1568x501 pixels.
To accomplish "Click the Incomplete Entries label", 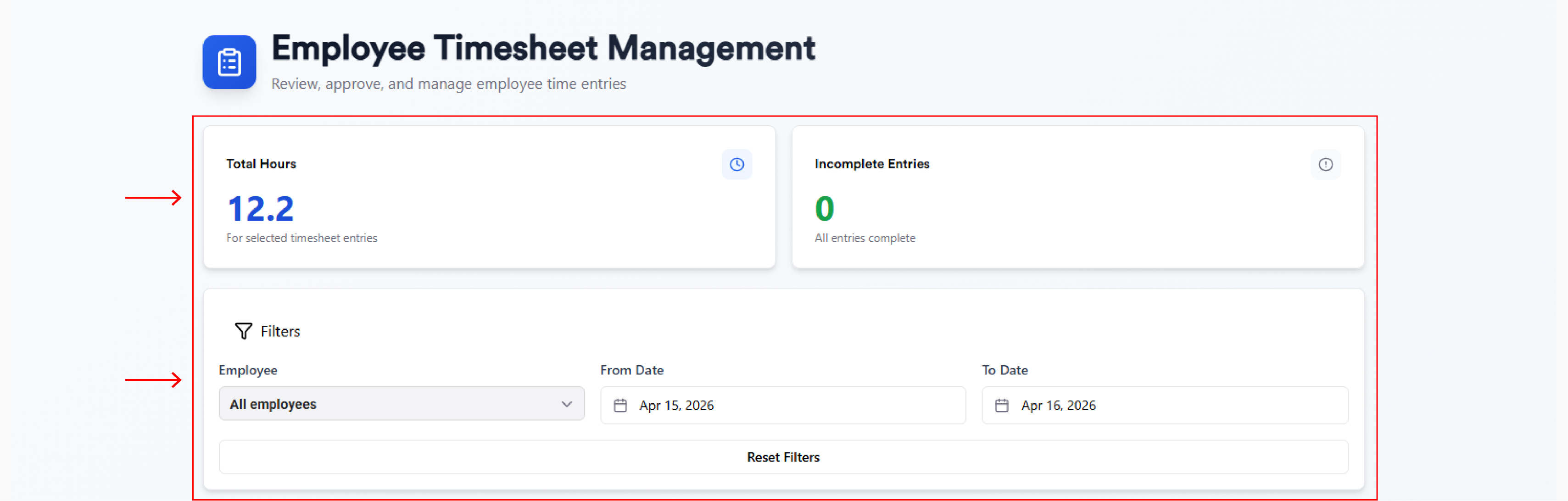I will coord(872,164).
